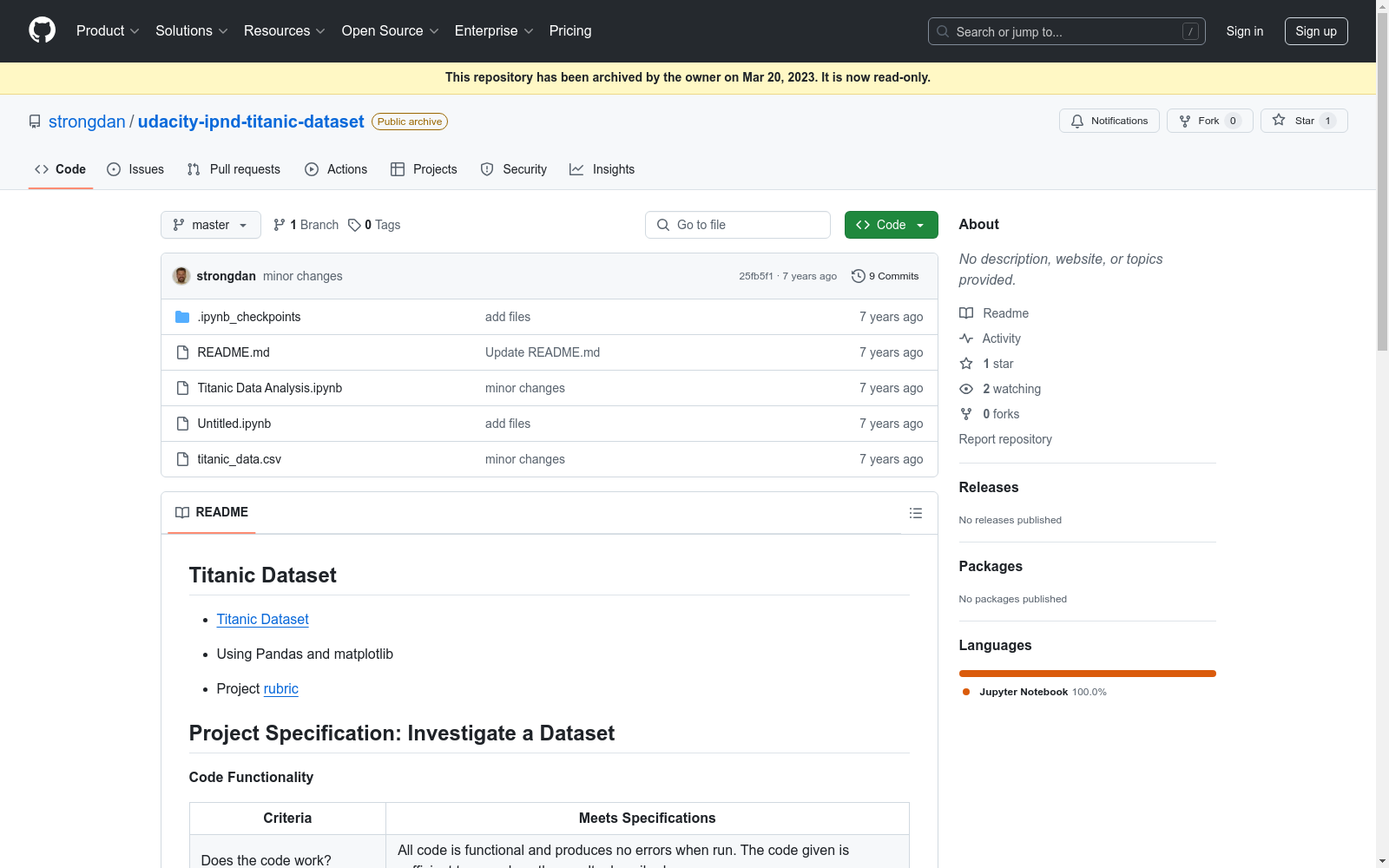Open the Enterprise dropdown
Screen dimensions: 1389x868
tap(494, 31)
